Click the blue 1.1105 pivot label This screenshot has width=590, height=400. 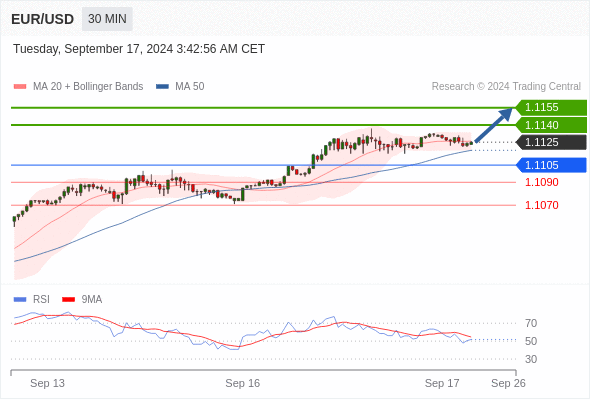pos(551,165)
